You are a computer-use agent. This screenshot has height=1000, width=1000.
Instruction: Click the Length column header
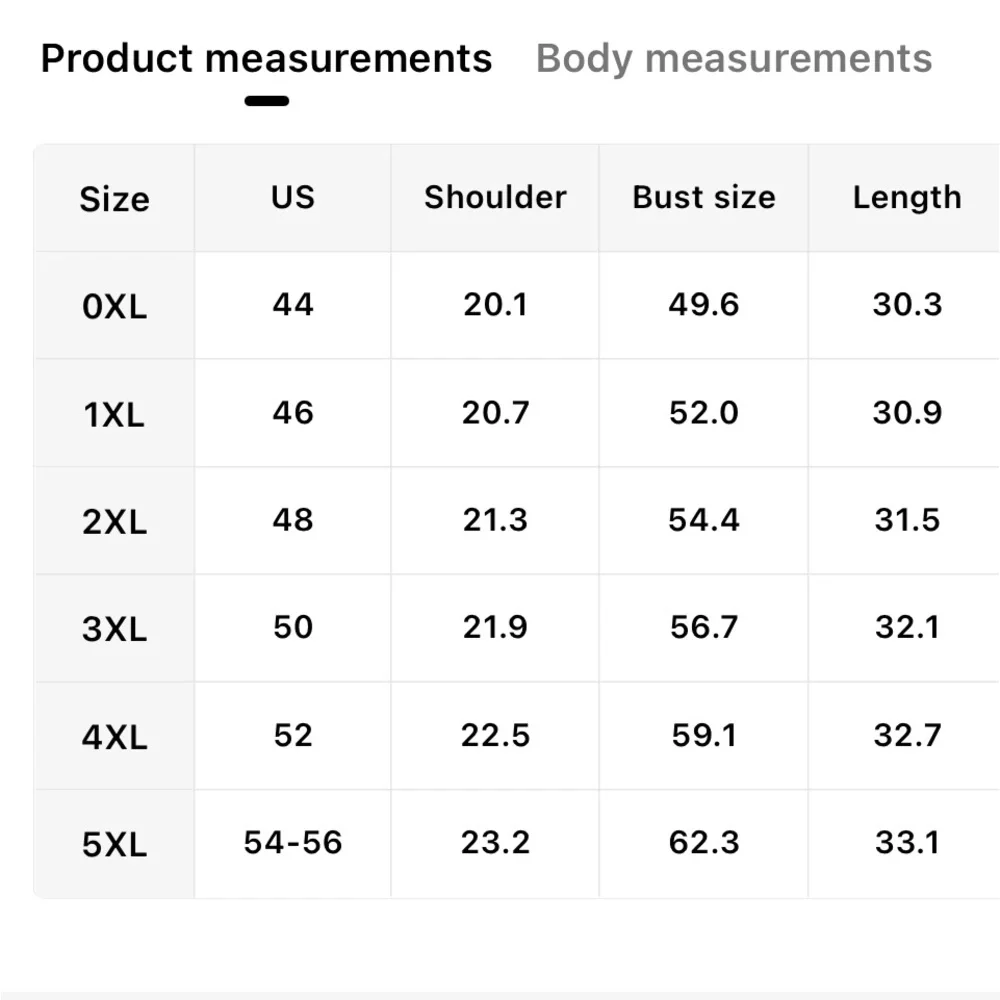(906, 197)
